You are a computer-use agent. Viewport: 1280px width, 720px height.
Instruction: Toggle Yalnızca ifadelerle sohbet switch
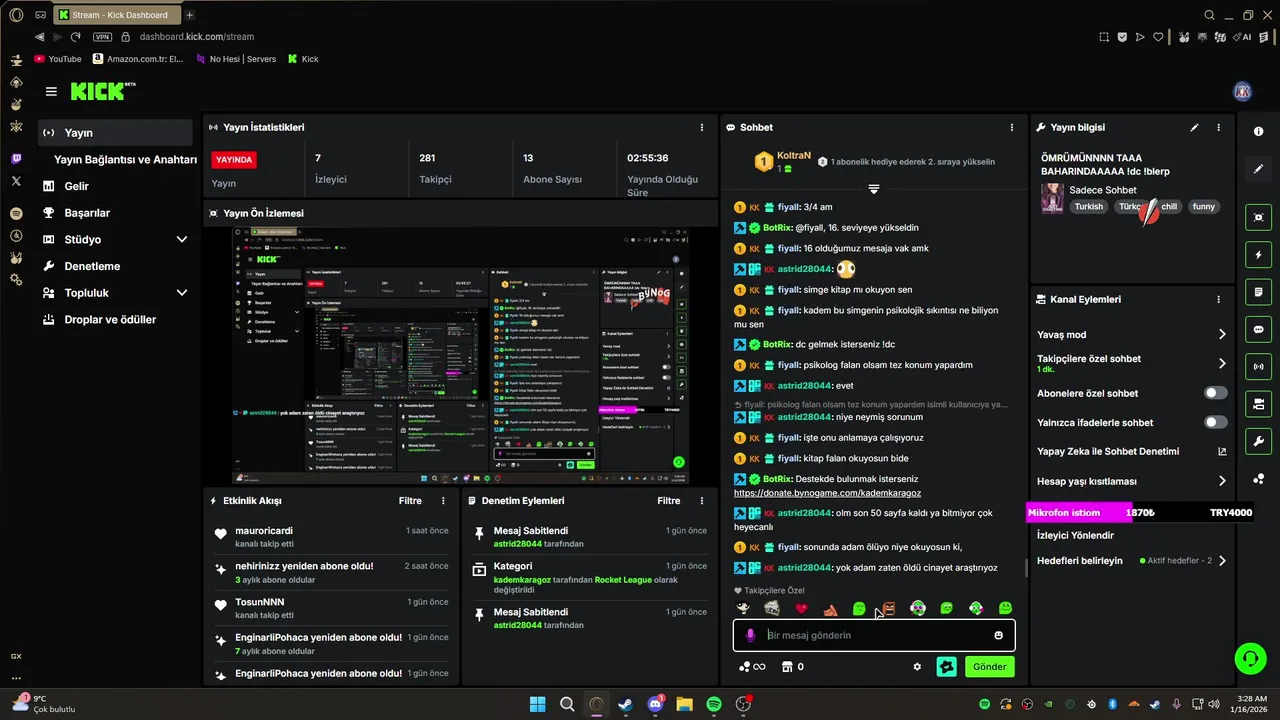(1215, 422)
